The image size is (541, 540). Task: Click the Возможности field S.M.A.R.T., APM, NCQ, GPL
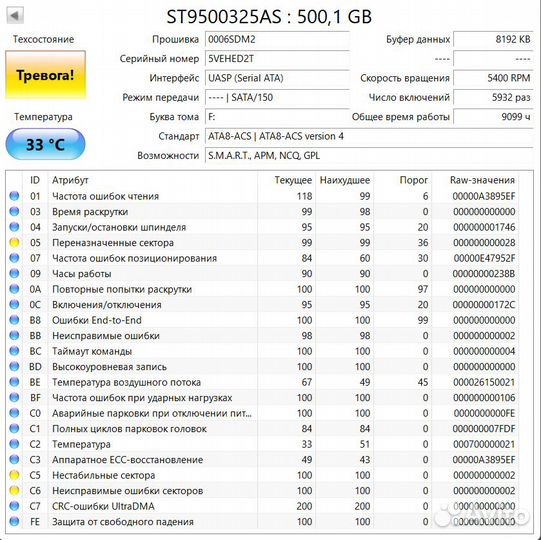369,156
